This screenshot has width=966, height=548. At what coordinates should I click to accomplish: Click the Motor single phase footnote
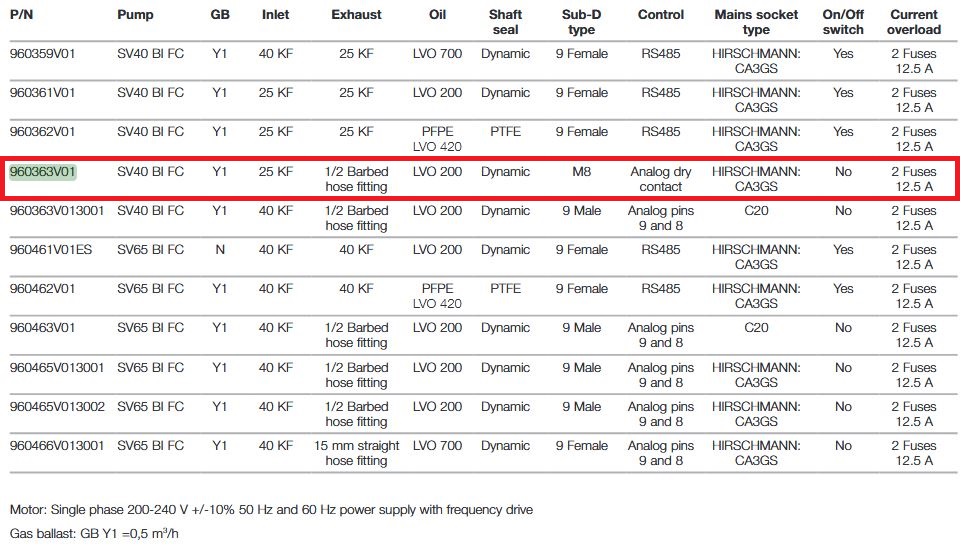click(271, 510)
